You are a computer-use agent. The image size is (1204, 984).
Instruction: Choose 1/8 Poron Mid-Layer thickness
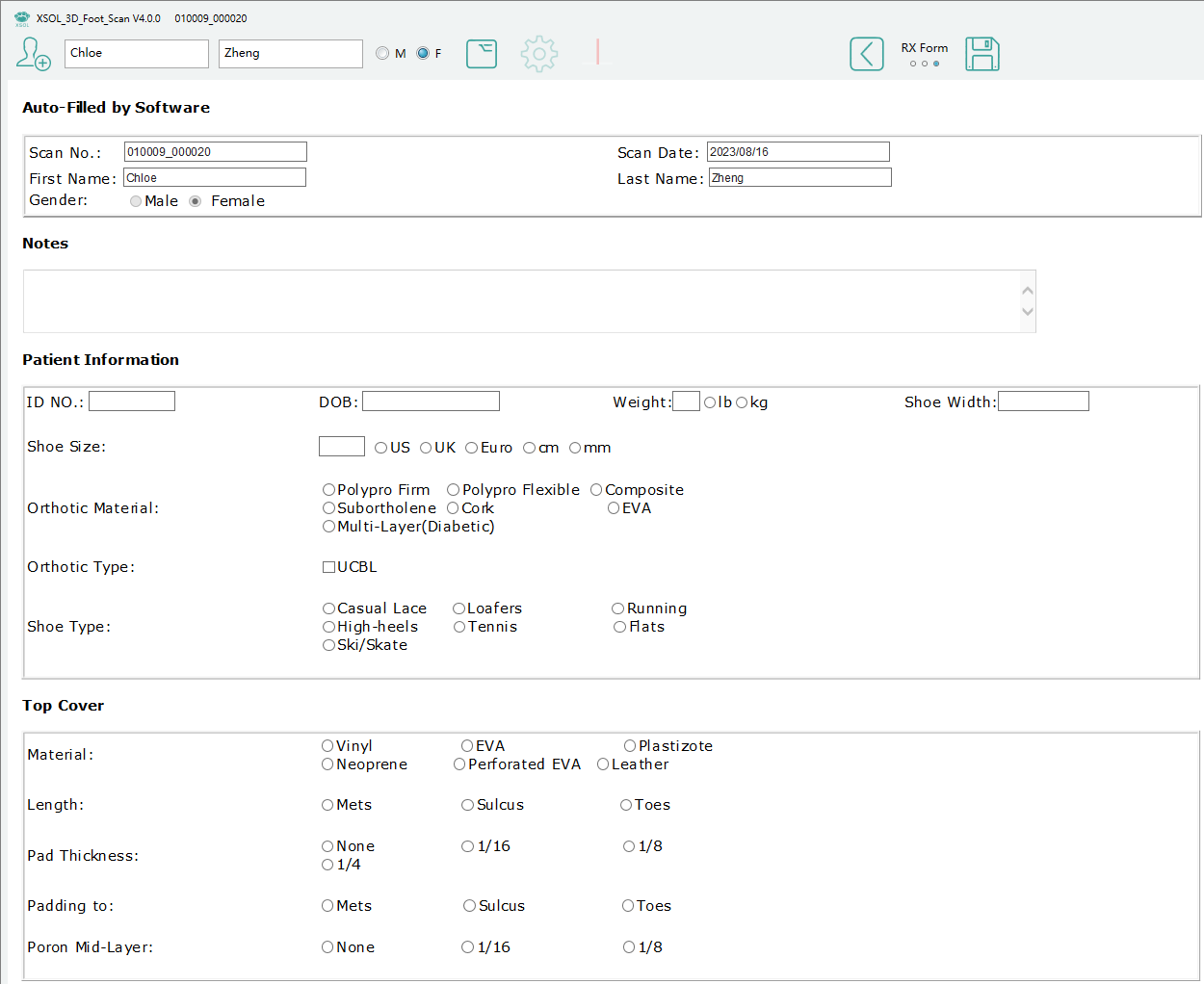coord(629,947)
